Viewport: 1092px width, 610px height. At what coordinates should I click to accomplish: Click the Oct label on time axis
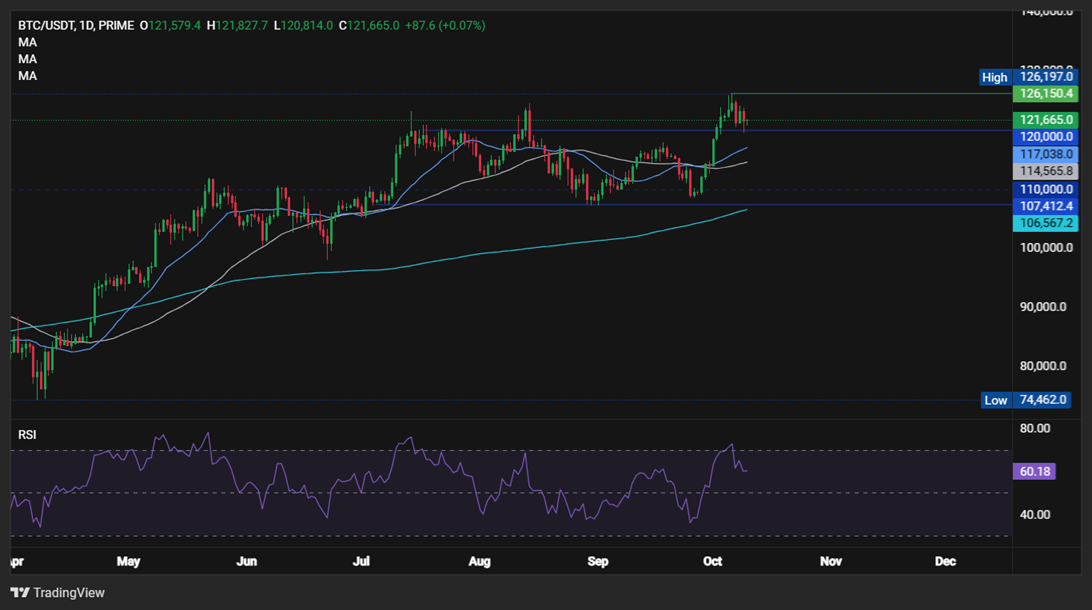click(x=713, y=561)
